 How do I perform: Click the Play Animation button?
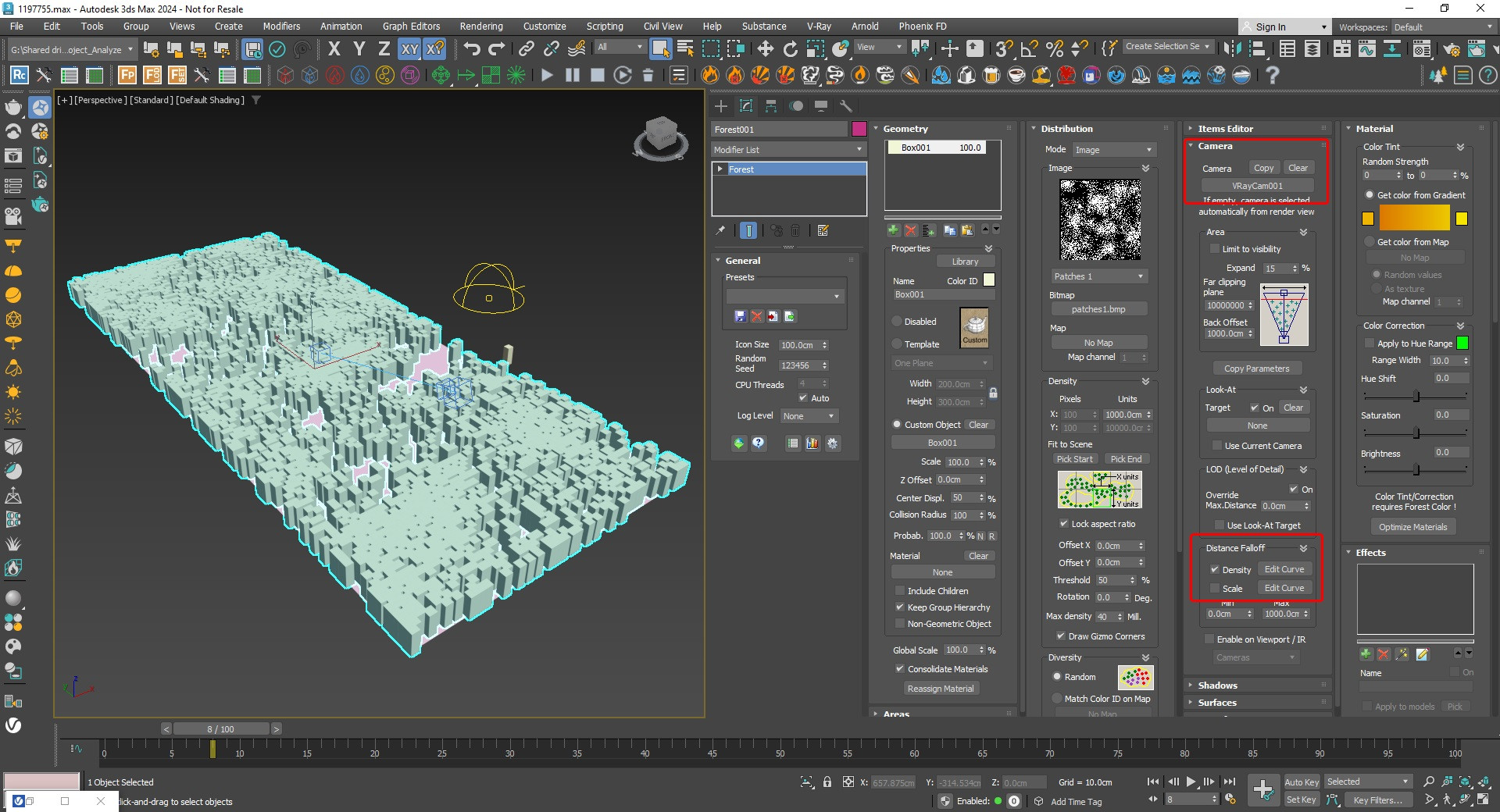[x=1191, y=782]
